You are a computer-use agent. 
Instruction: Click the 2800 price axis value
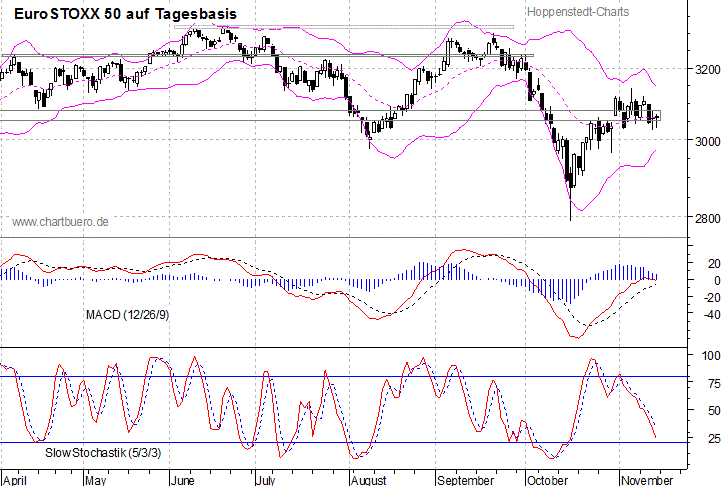(x=707, y=218)
